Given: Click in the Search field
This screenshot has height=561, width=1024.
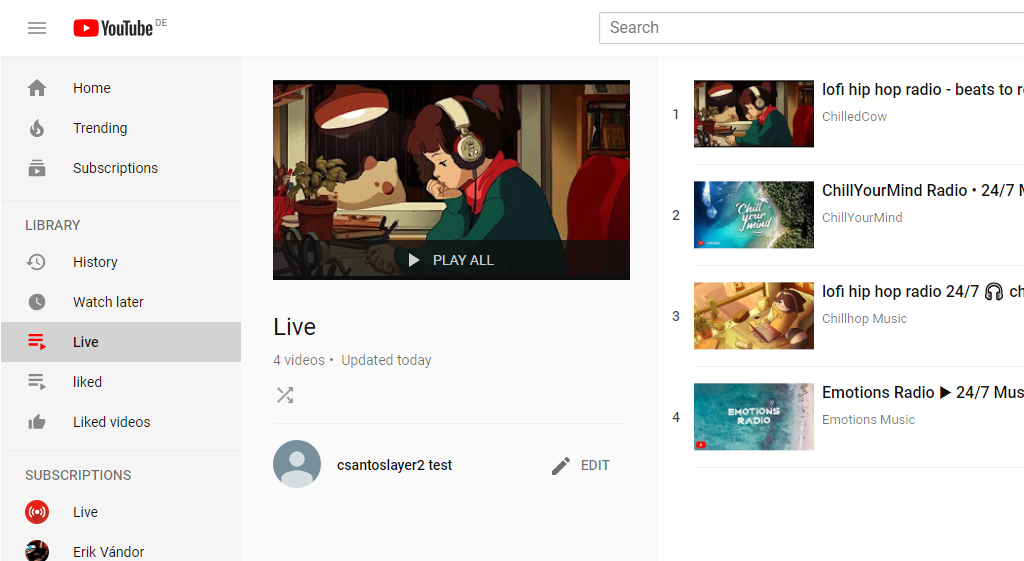Looking at the screenshot, I should 810,28.
